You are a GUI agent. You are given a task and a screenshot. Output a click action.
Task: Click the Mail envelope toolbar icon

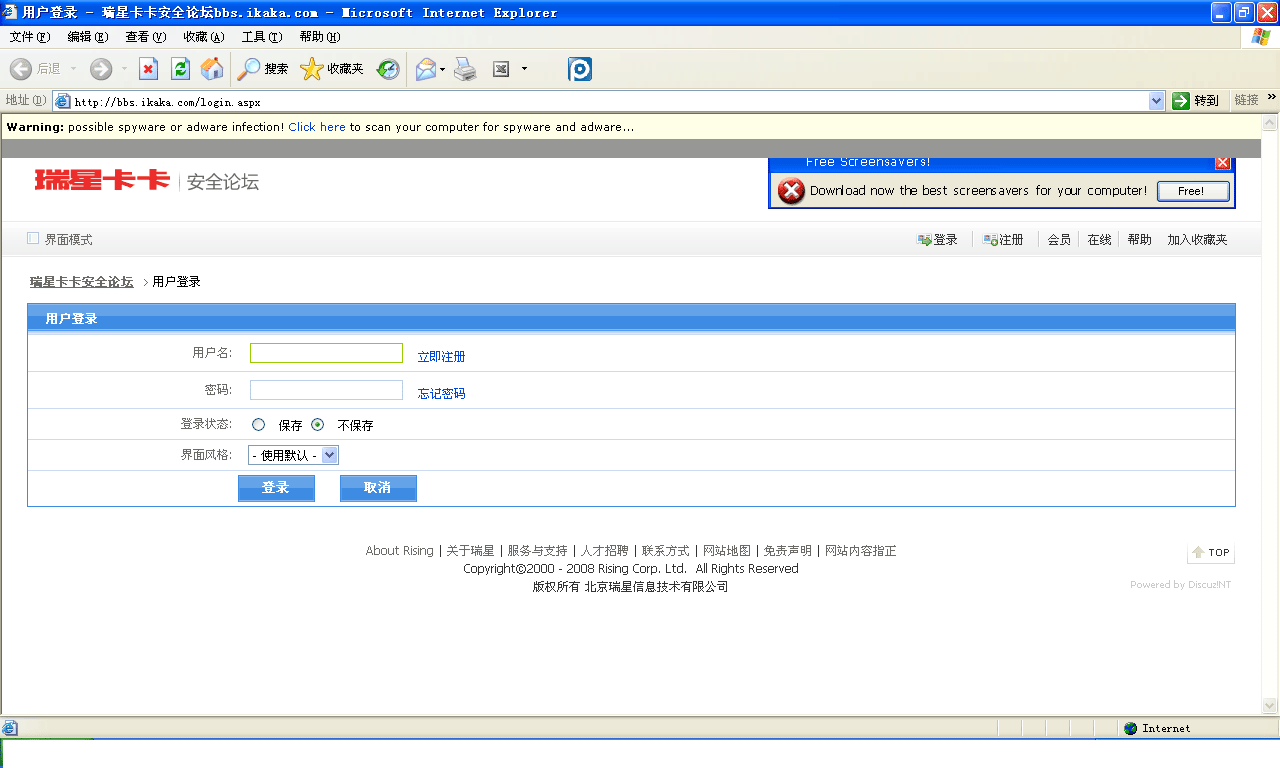point(426,69)
